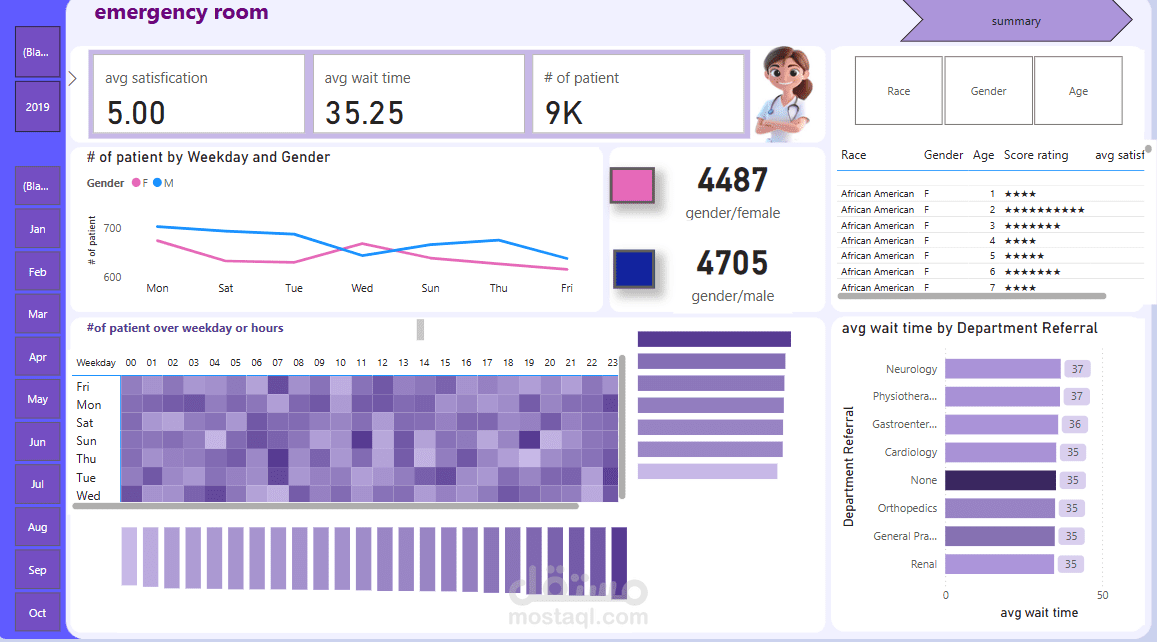Click the Wed row label in heatmap

point(88,496)
